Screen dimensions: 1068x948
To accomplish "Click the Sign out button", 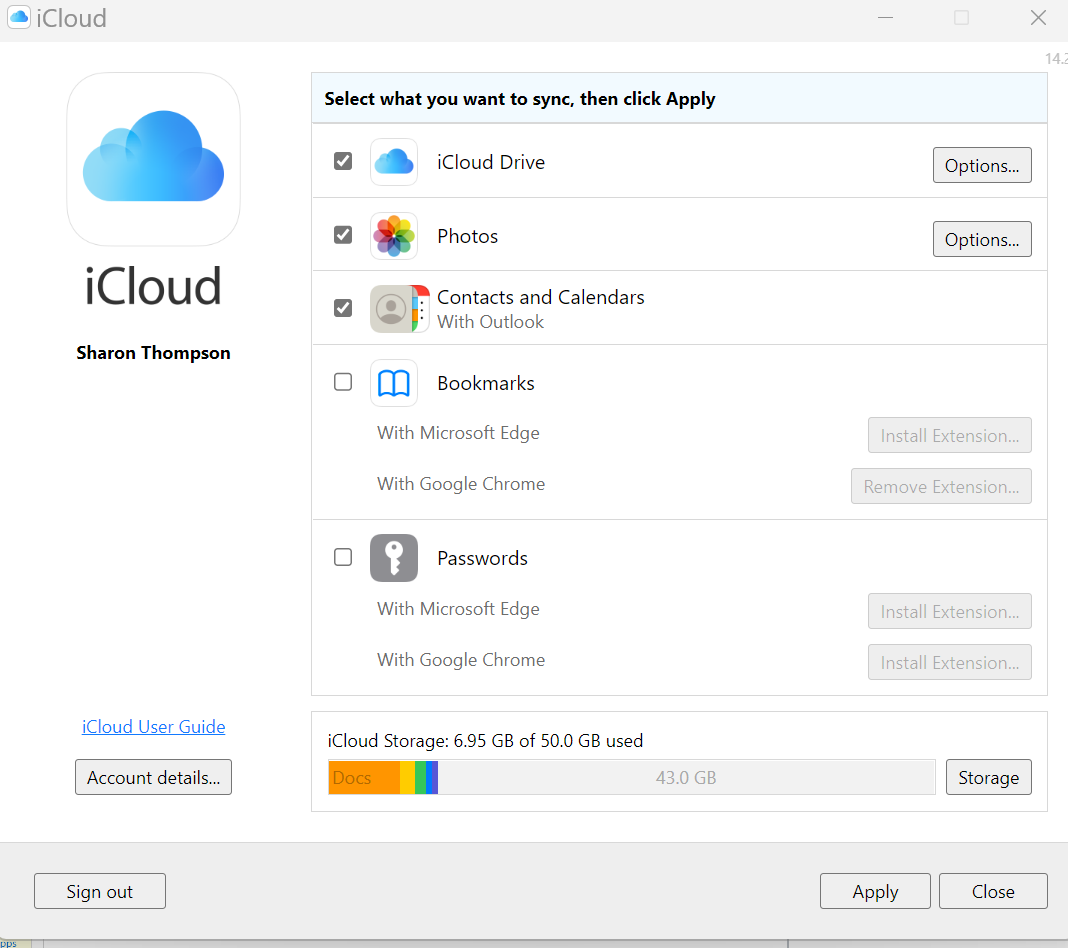I will [x=99, y=891].
